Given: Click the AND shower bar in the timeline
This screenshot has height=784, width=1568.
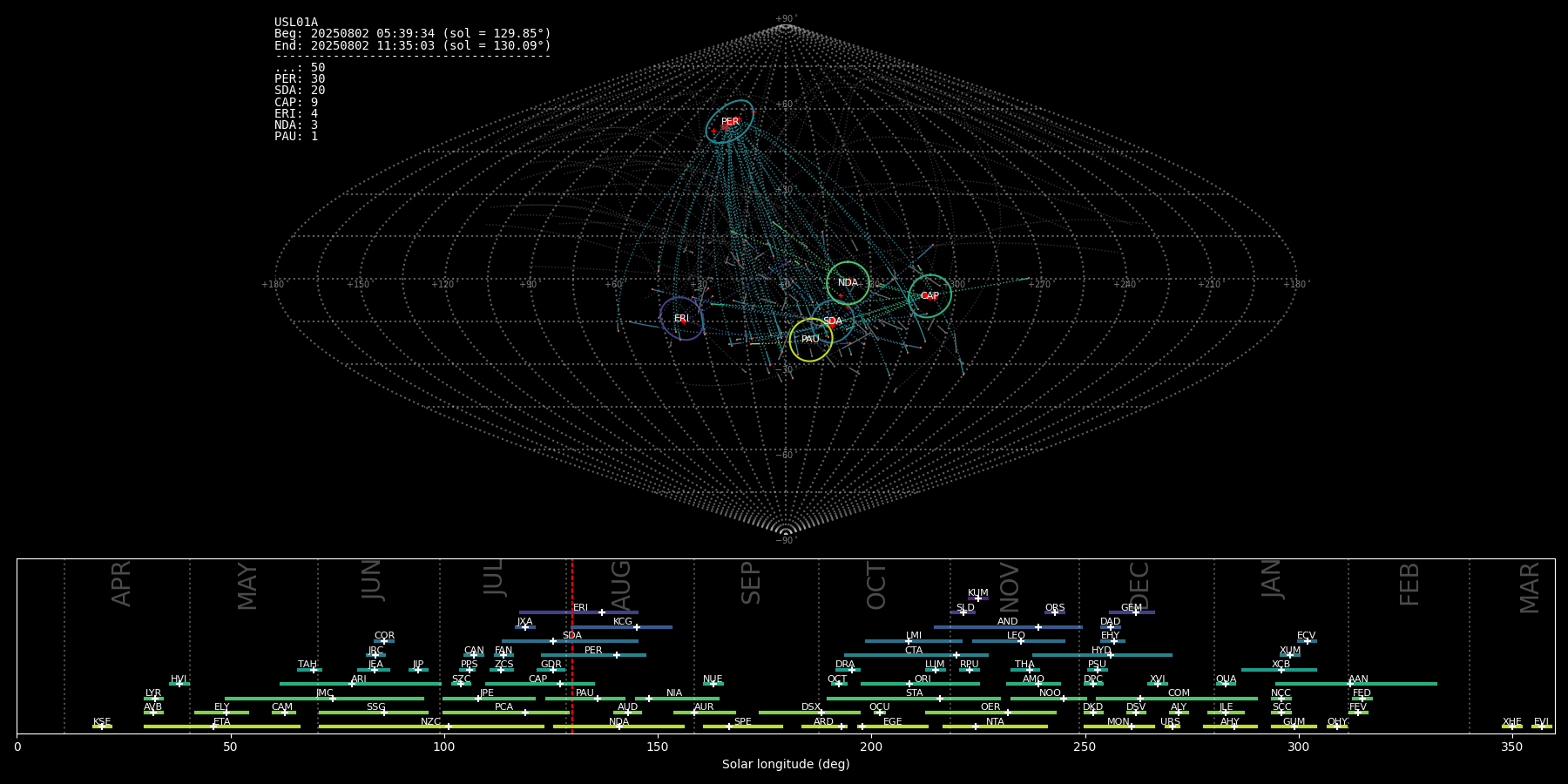Looking at the screenshot, I should (1008, 627).
